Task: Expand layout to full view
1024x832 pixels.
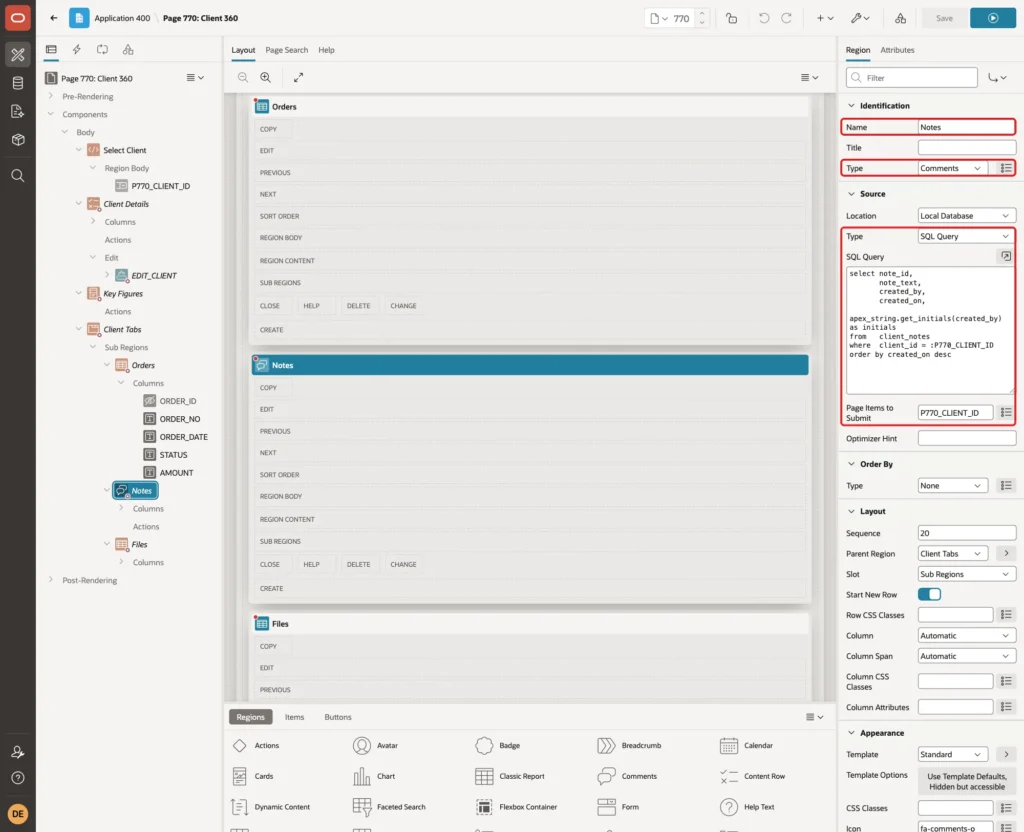Action: (x=298, y=77)
